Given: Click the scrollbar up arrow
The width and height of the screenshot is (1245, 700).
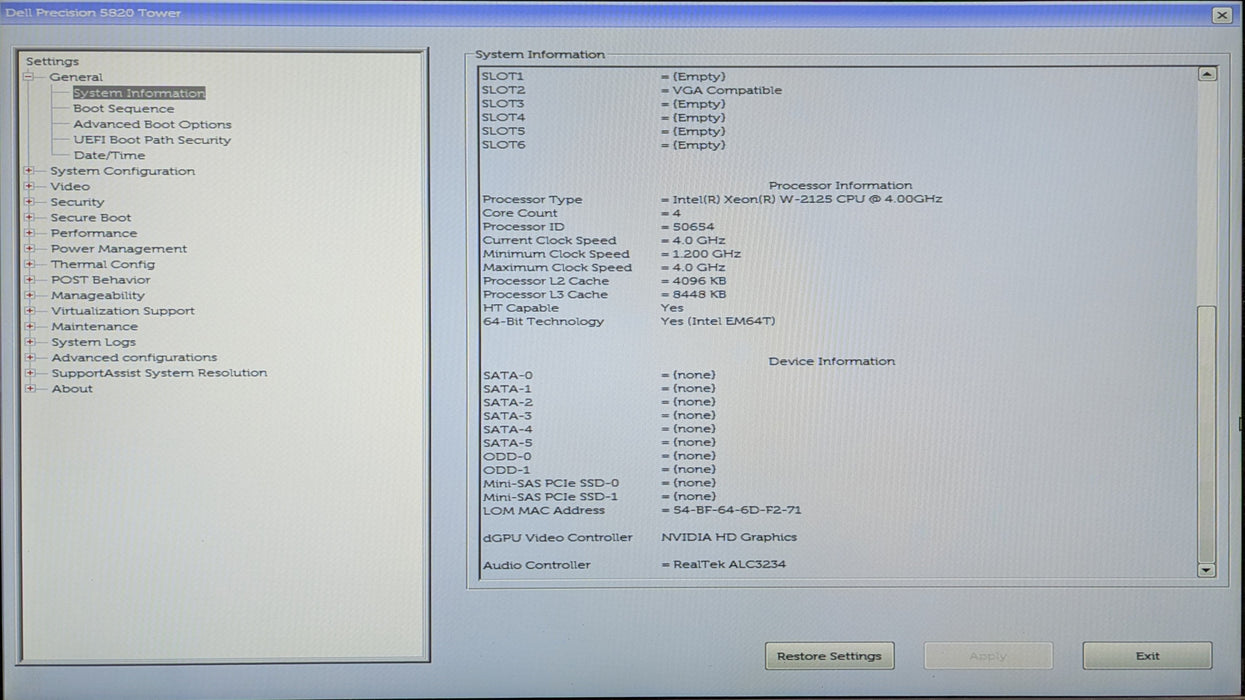Looking at the screenshot, I should (x=1207, y=74).
